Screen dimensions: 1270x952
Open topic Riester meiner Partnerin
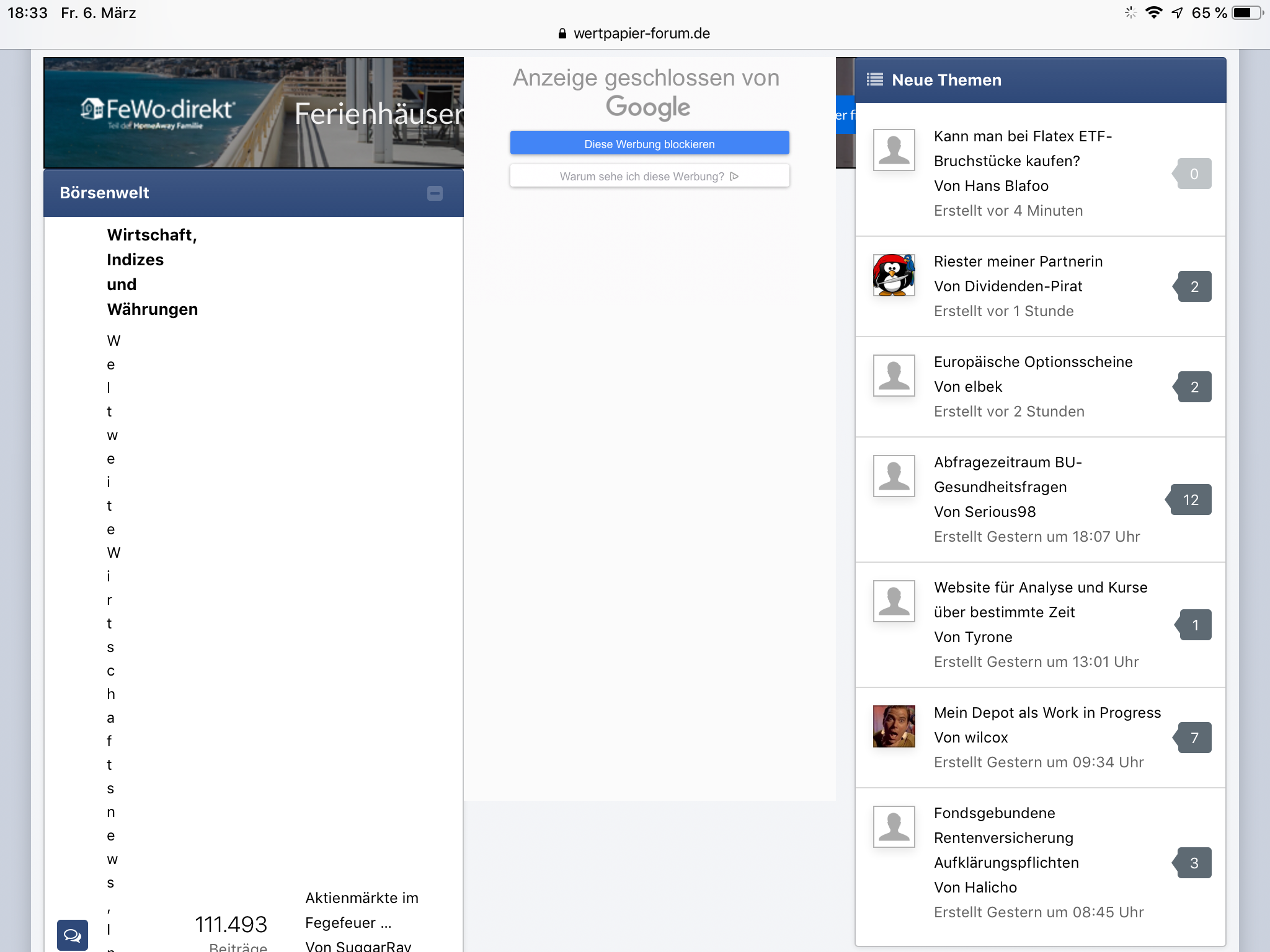(x=1018, y=262)
